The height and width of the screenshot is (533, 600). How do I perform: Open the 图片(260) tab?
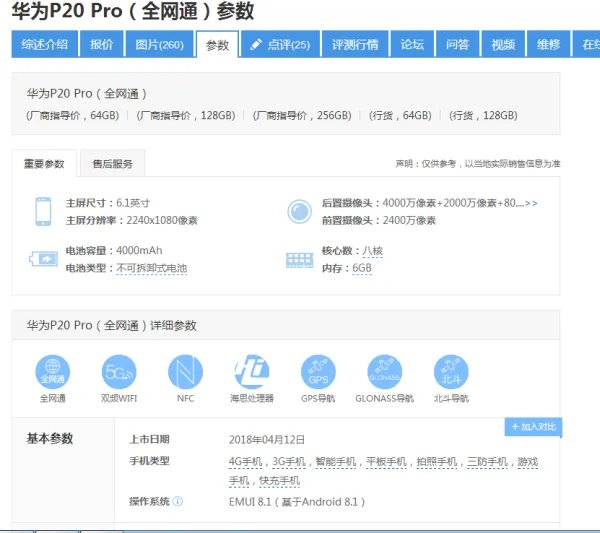160,44
